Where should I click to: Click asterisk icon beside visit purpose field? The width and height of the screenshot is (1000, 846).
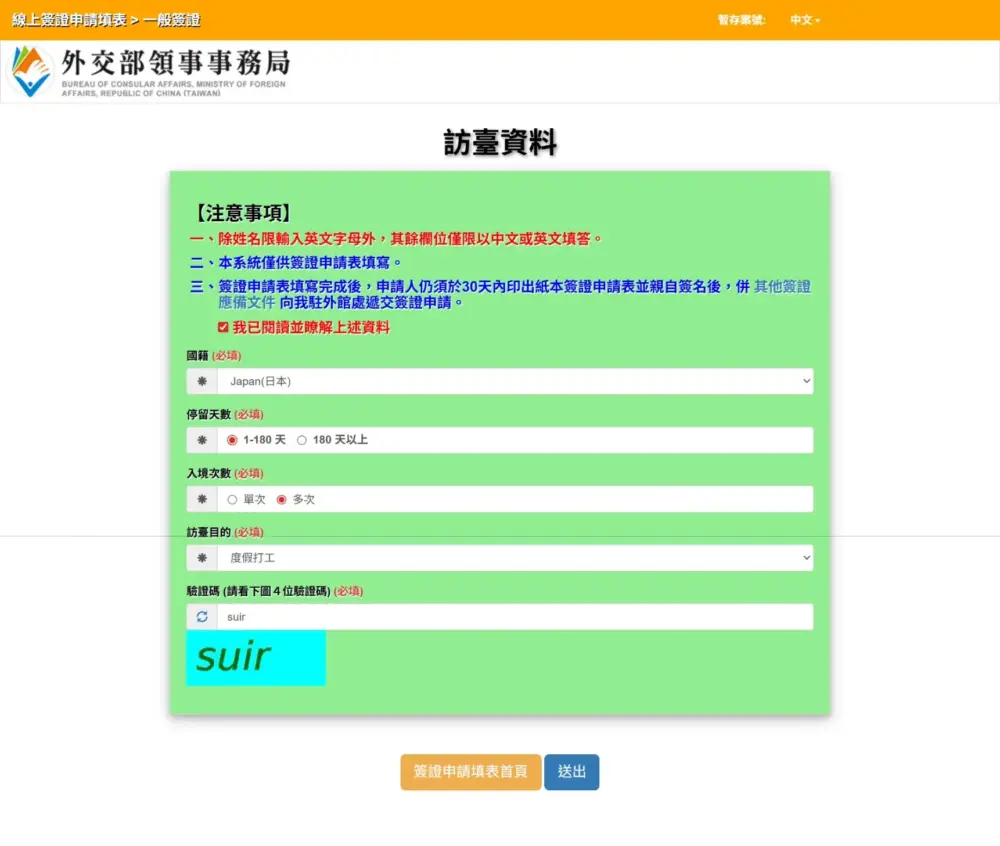click(x=202, y=558)
